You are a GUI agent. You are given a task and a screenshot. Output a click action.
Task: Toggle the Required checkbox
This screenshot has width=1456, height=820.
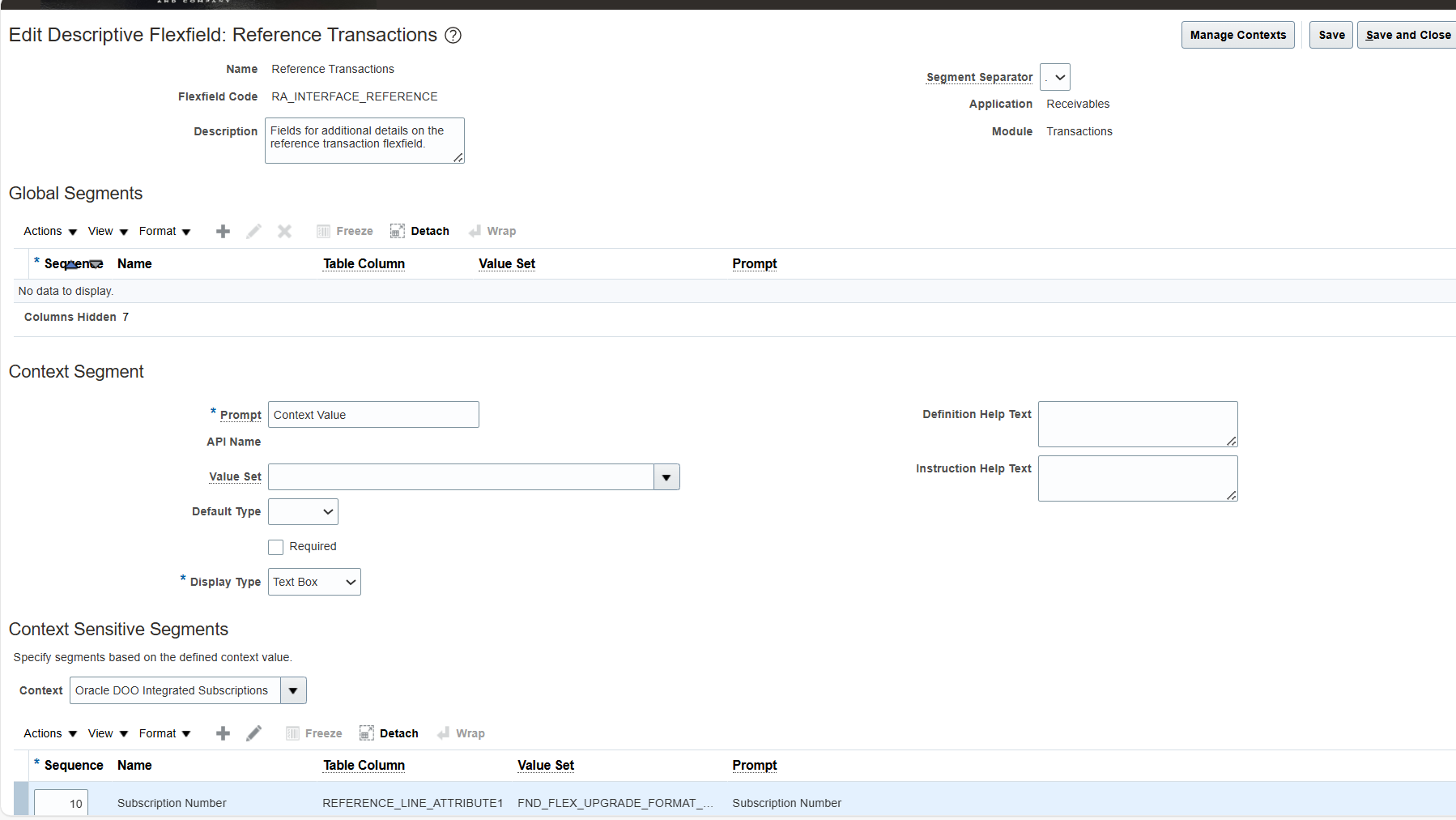tap(276, 548)
